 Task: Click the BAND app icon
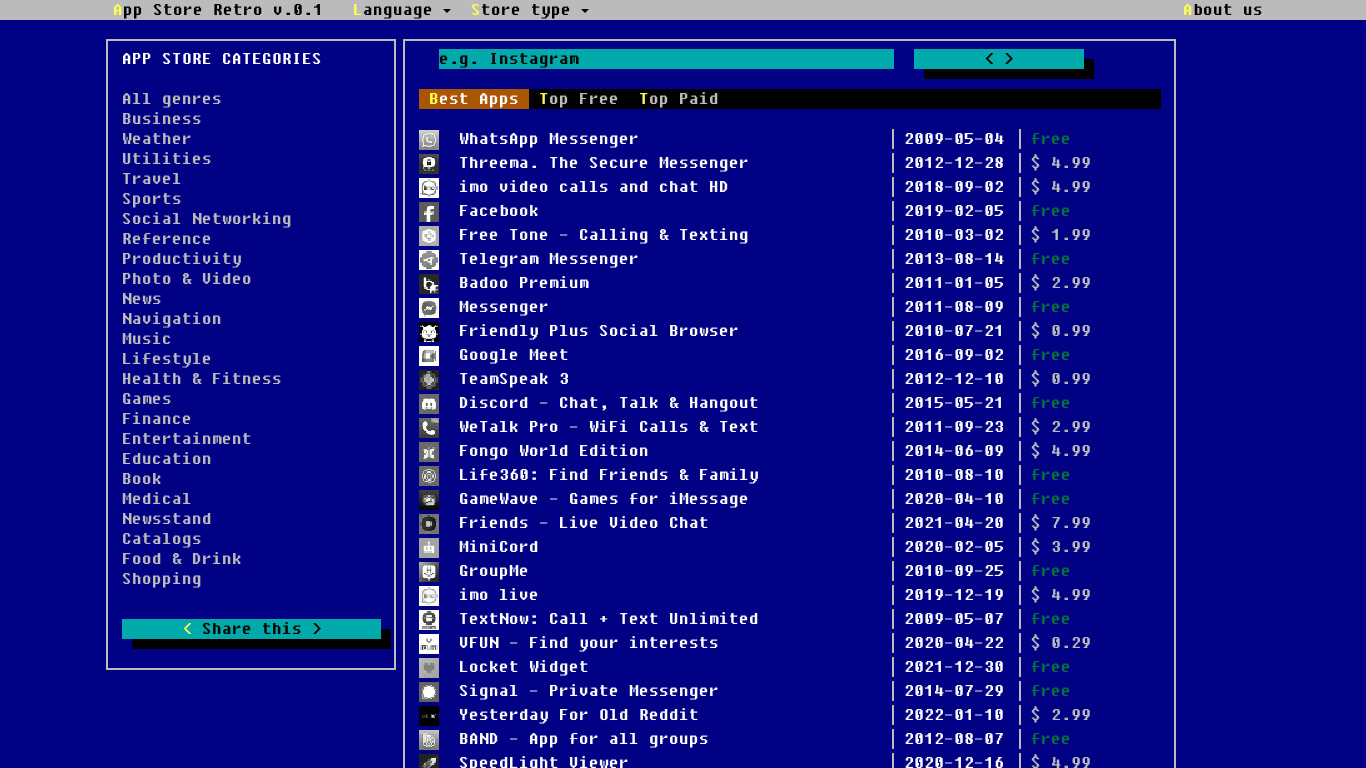tap(429, 740)
